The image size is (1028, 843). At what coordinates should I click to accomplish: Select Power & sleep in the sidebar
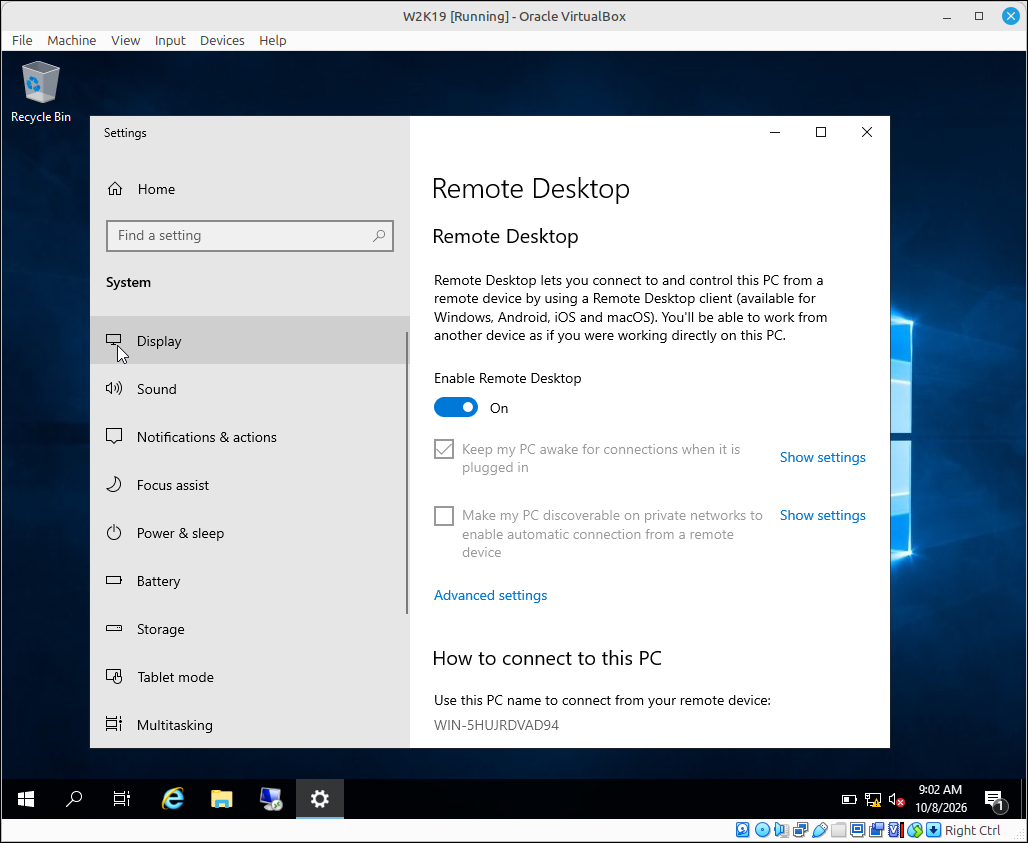click(248, 533)
